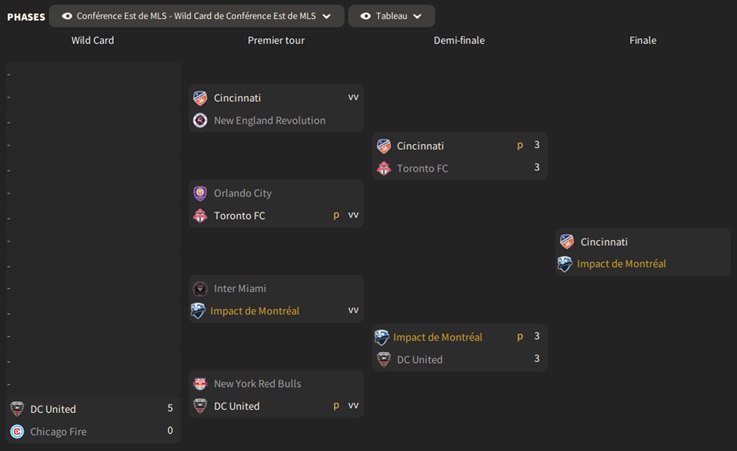Open Impact de Montréal in the Finale
This screenshot has height=451, width=737.
(x=621, y=264)
